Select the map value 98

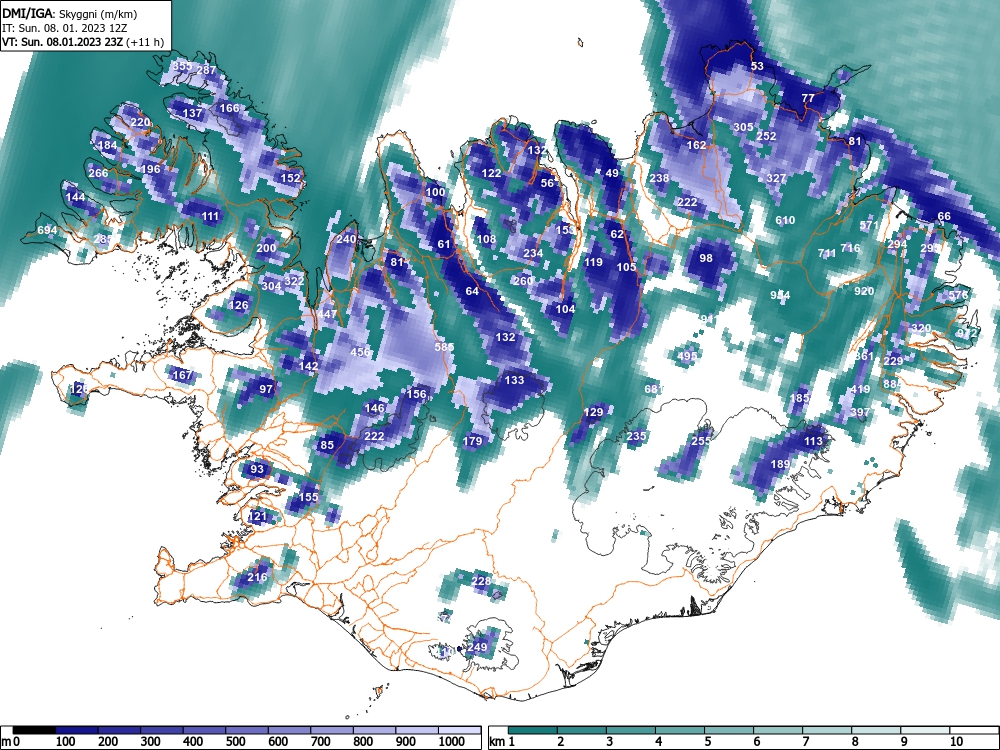[x=706, y=258]
